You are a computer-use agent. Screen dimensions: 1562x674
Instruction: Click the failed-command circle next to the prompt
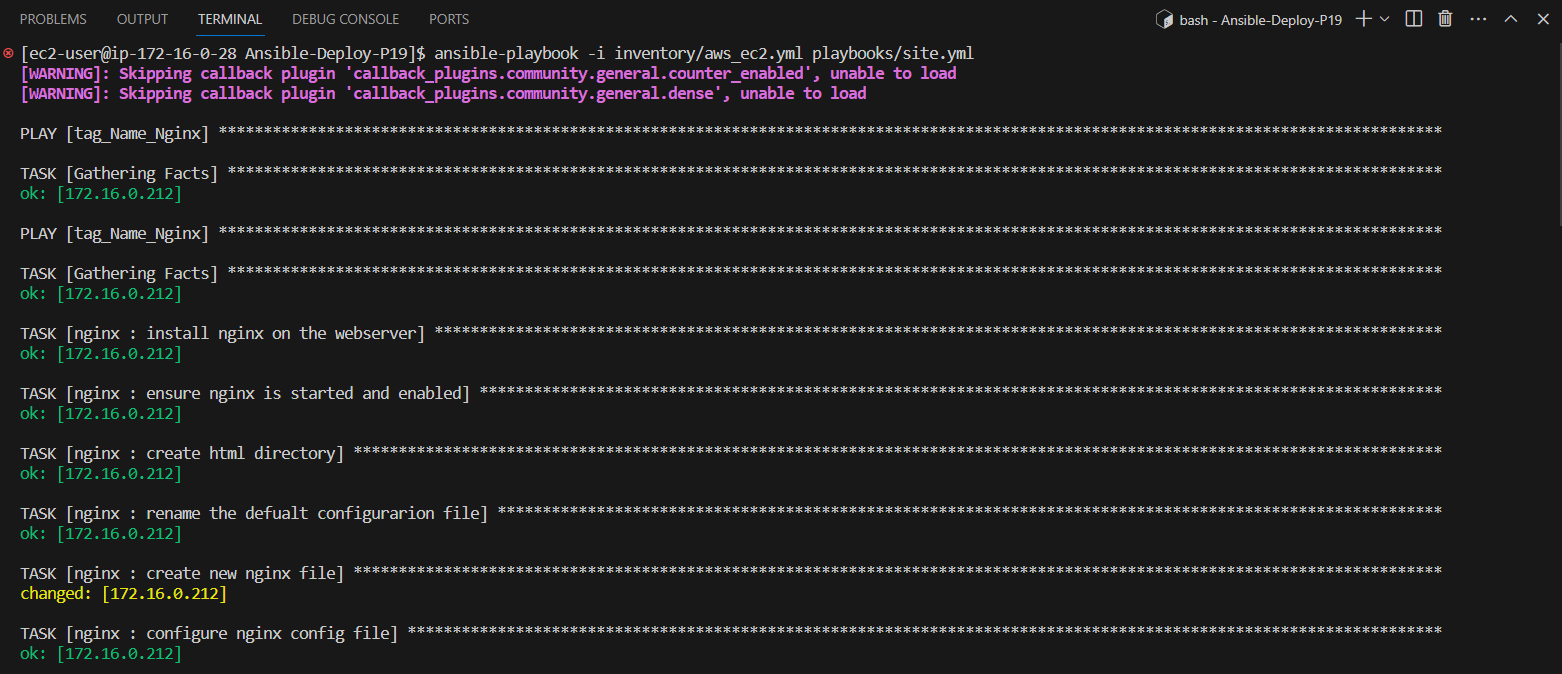pyautogui.click(x=8, y=53)
